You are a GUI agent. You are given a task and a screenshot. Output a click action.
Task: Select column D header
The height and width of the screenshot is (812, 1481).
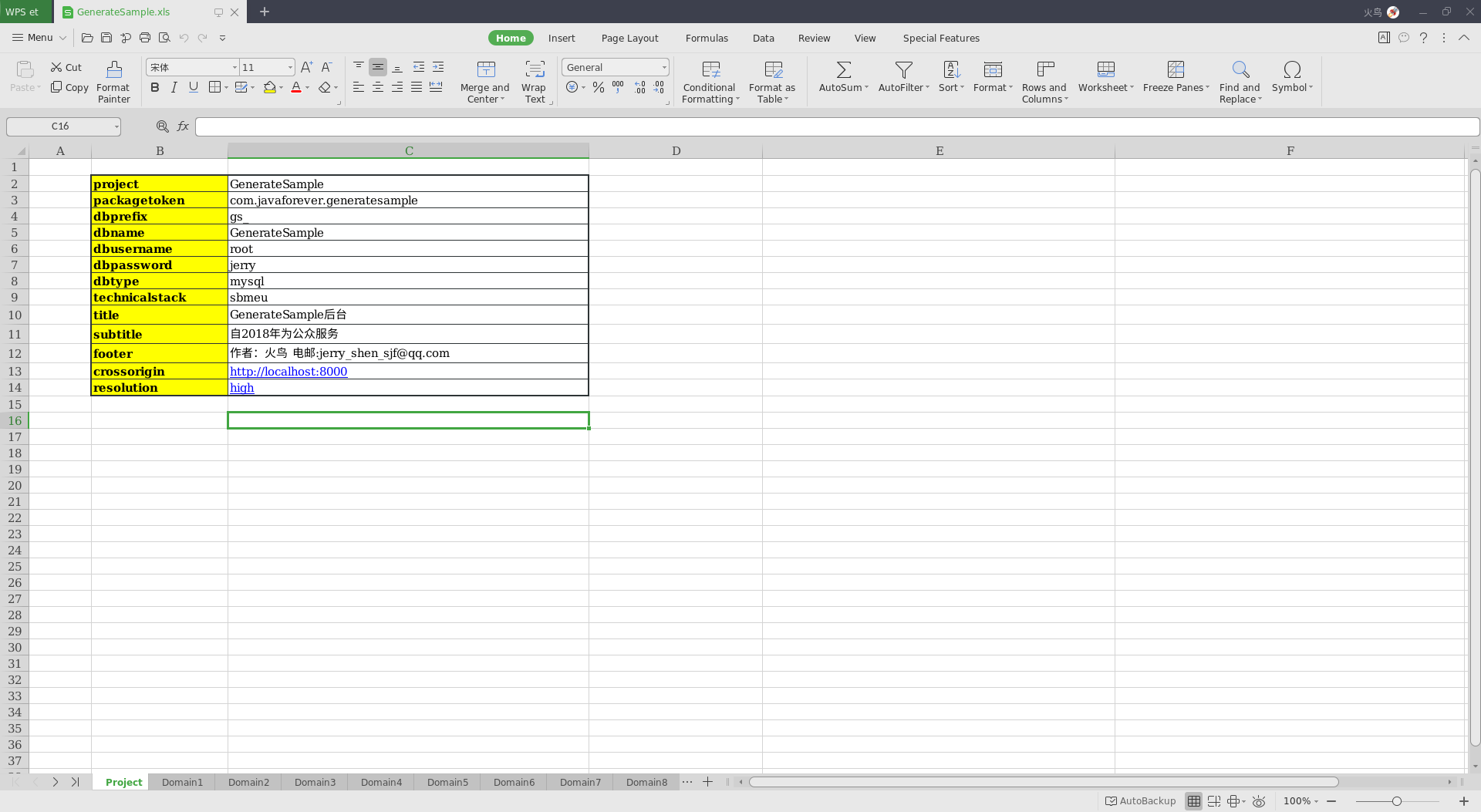676,151
